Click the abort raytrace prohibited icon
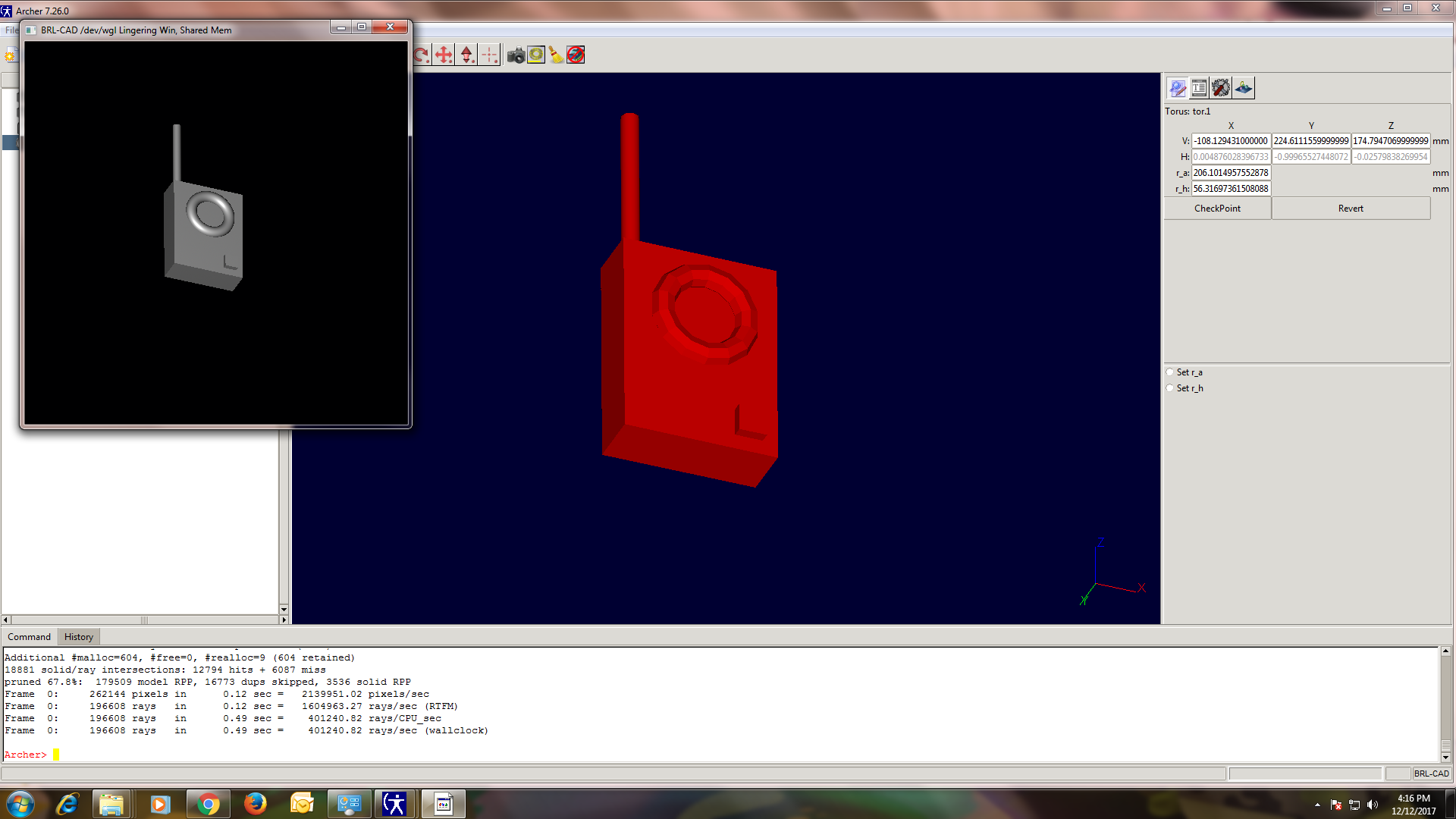Image resolution: width=1456 pixels, height=819 pixels. coord(576,55)
